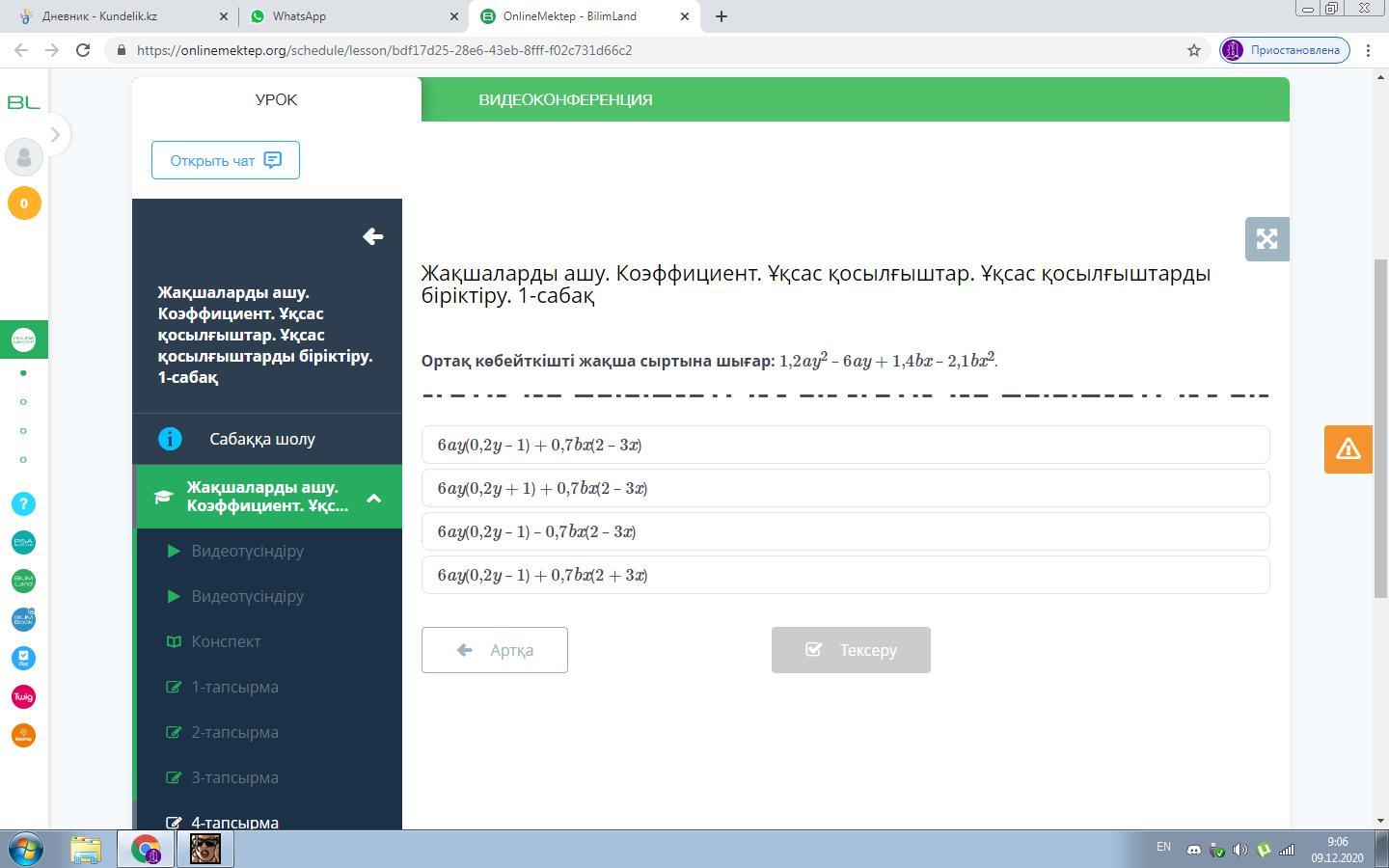Click the info icon beside Сабаққа шолу
Image resolution: width=1389 pixels, height=868 pixels.
point(170,439)
